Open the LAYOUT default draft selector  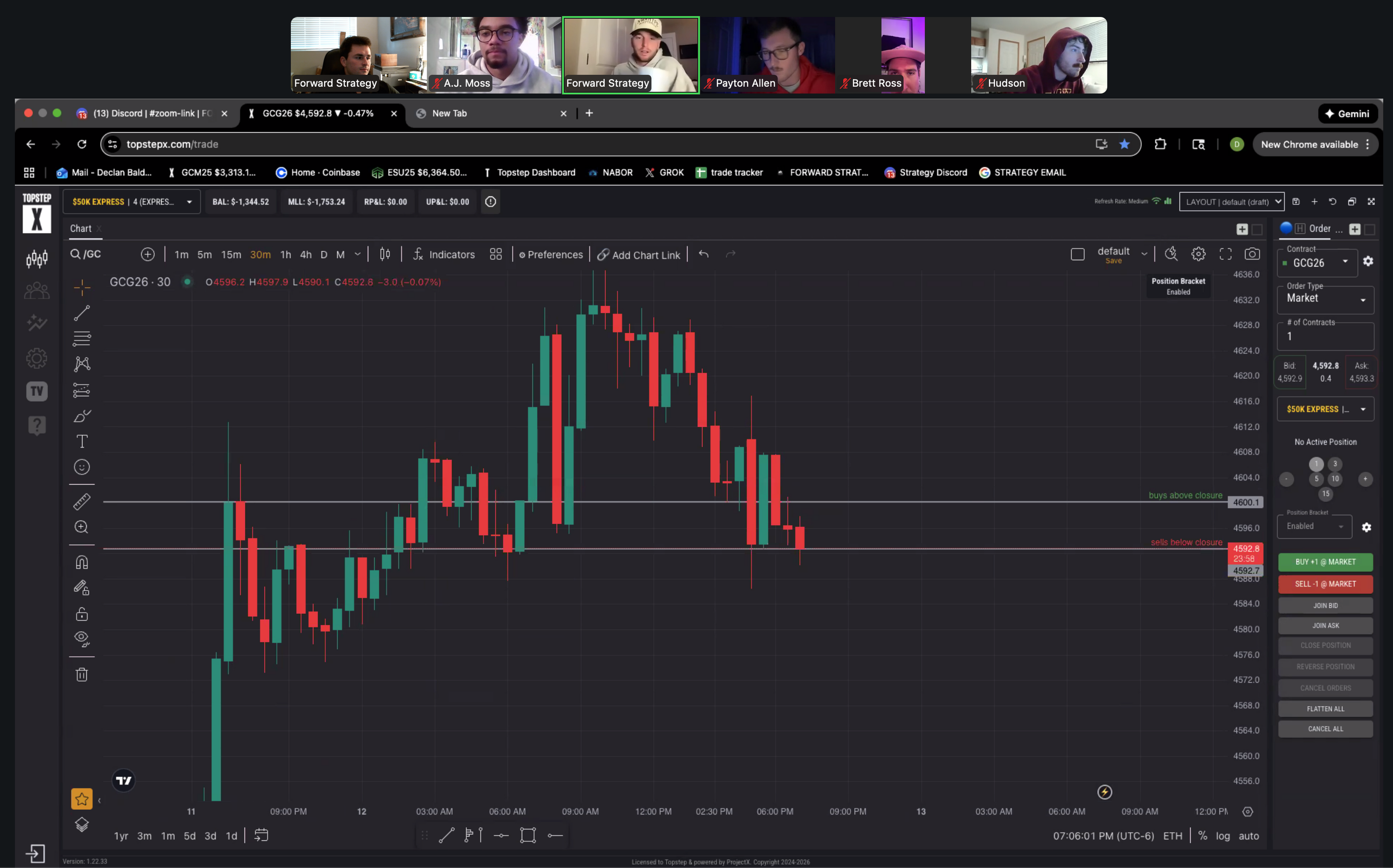click(x=1231, y=201)
